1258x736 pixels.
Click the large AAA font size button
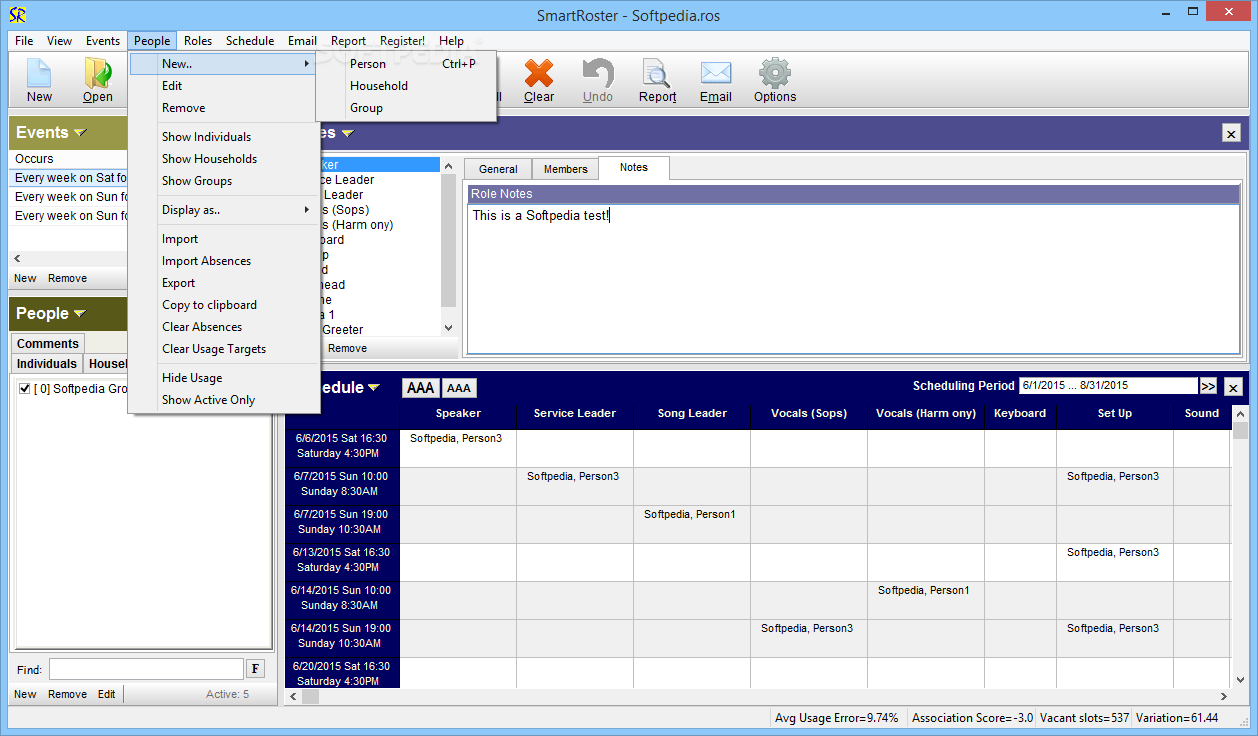(x=421, y=388)
